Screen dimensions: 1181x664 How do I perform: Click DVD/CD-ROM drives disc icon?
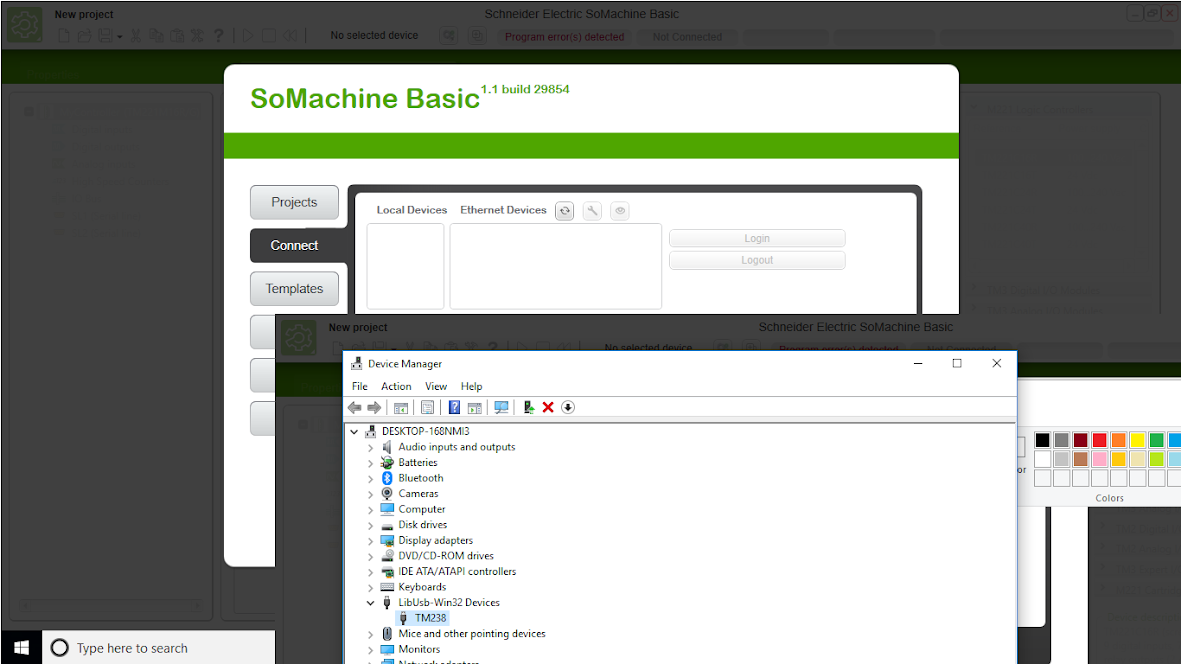point(387,556)
